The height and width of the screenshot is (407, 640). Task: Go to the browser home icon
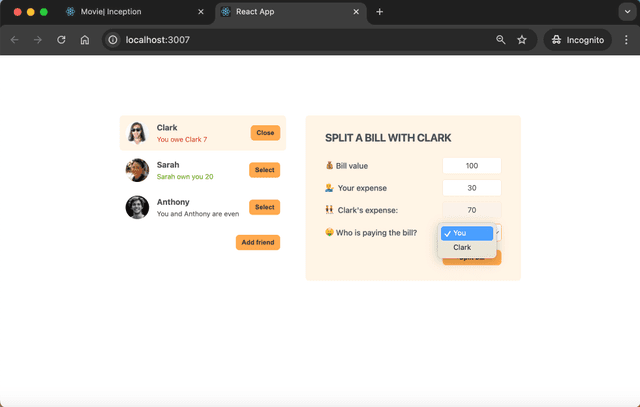pos(85,40)
